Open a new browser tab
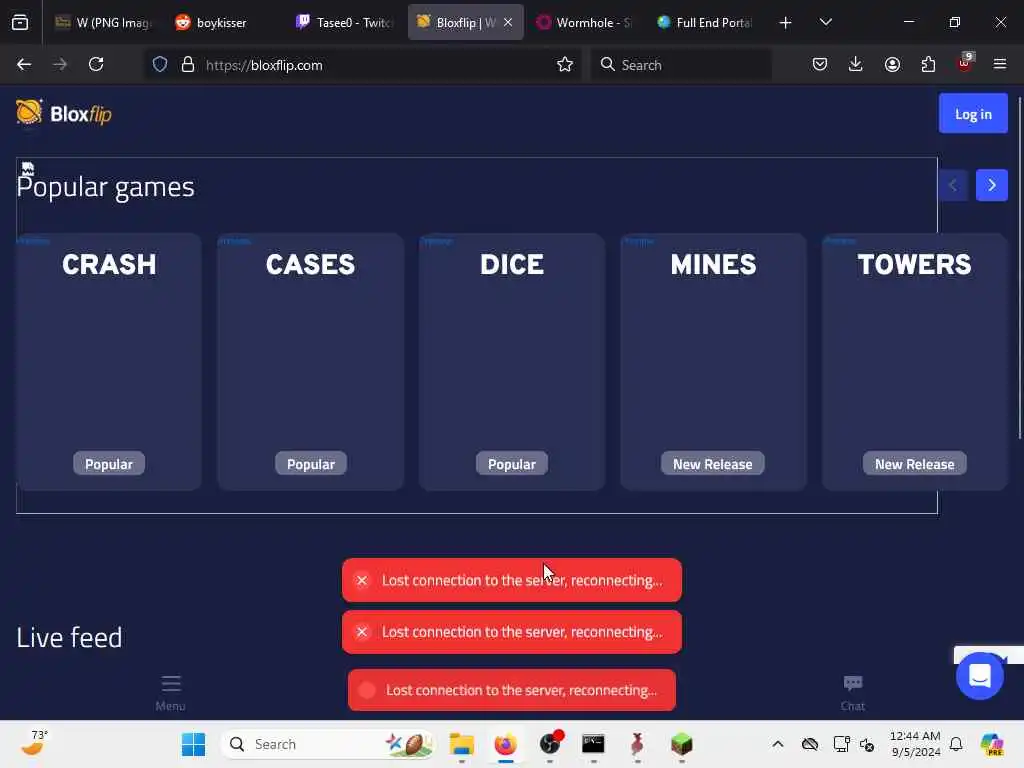Image resolution: width=1024 pixels, height=768 pixels. click(x=785, y=22)
